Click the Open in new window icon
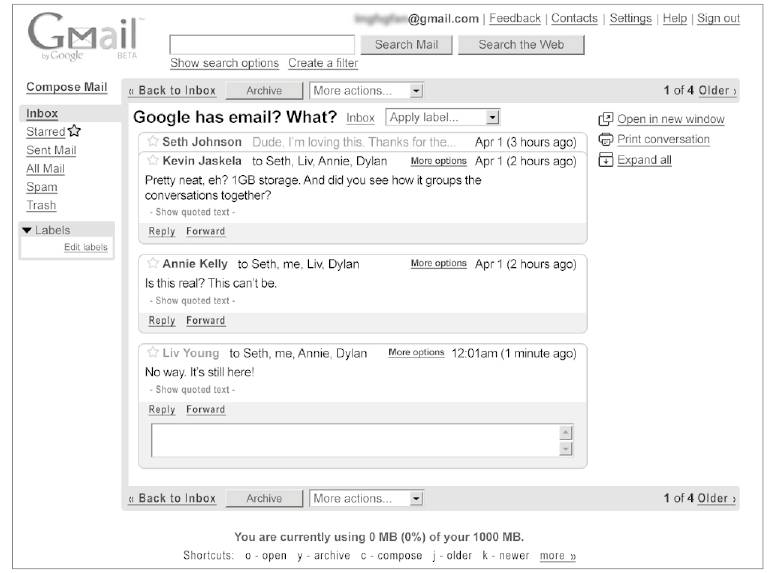 605,119
